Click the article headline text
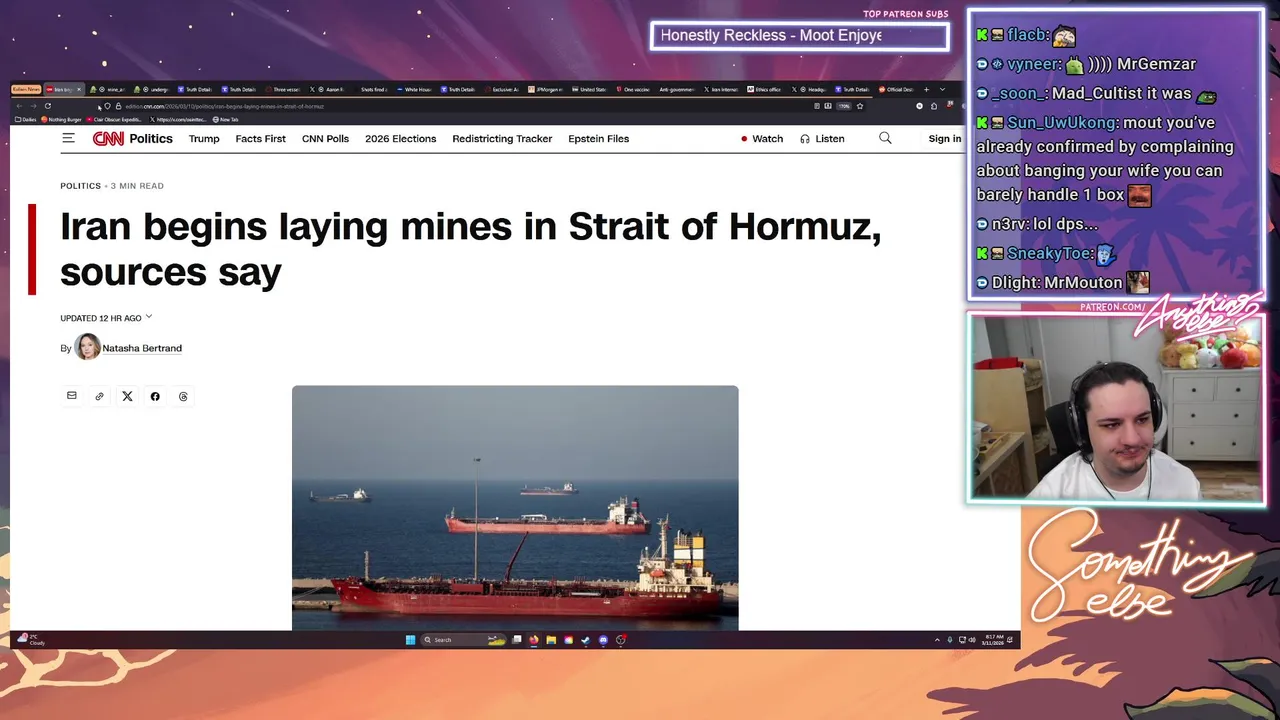This screenshot has height=720, width=1280. (x=470, y=248)
